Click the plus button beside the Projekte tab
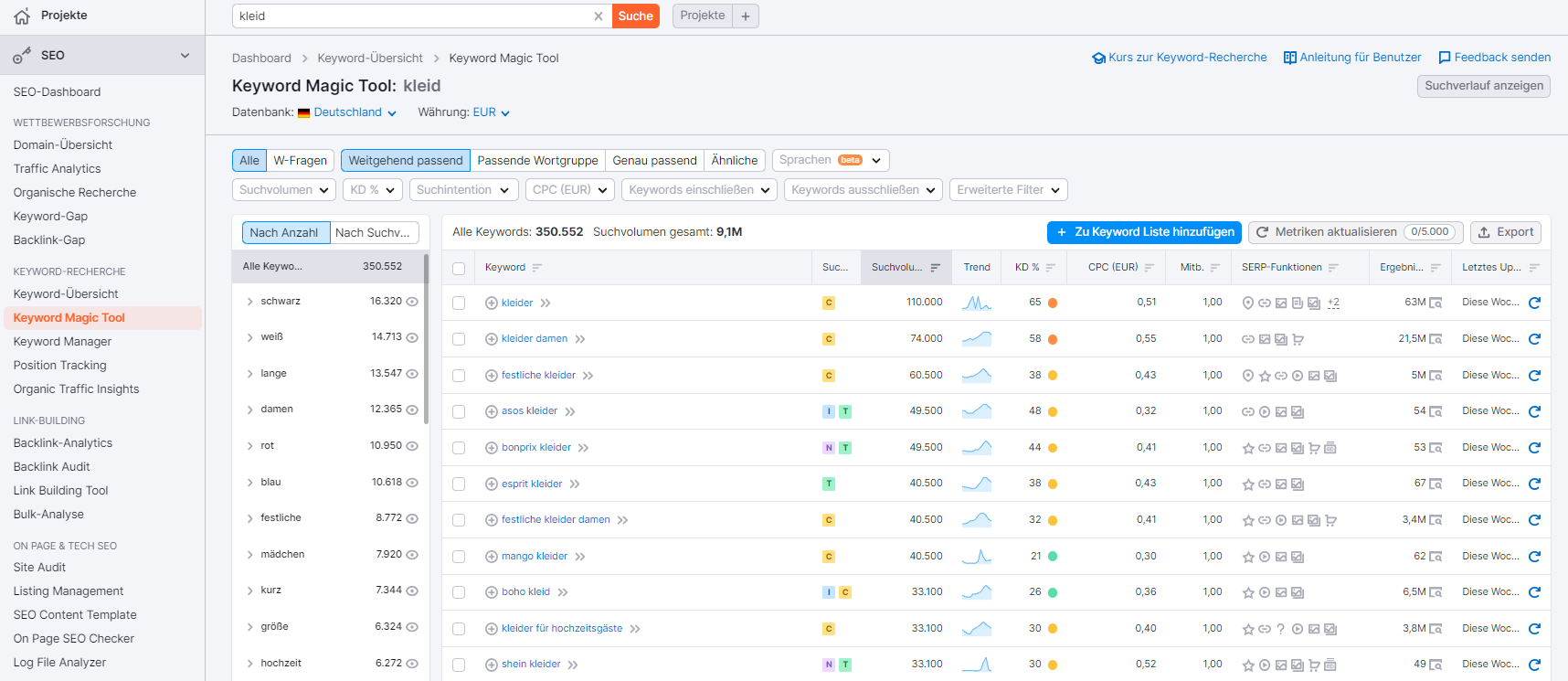Viewport: 1568px width, 681px height. tap(746, 16)
